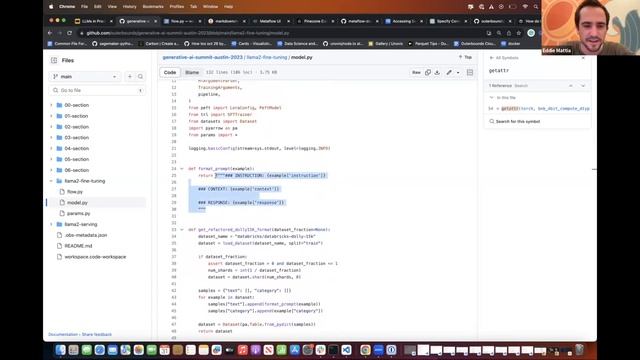
Task: Toggle the symbols panel icon
Action: (x=470, y=72)
